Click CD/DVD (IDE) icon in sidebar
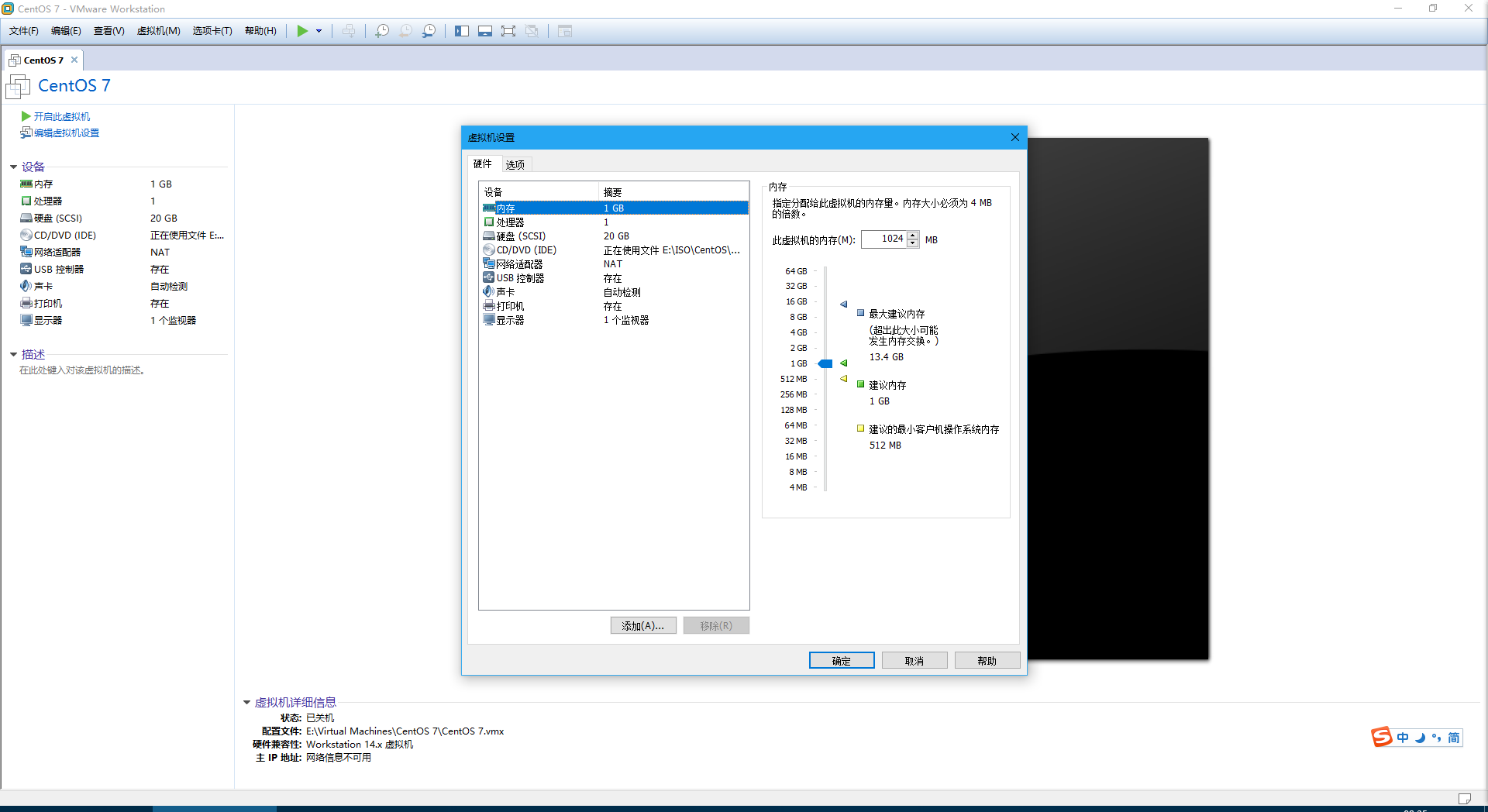This screenshot has width=1488, height=812. click(26, 235)
